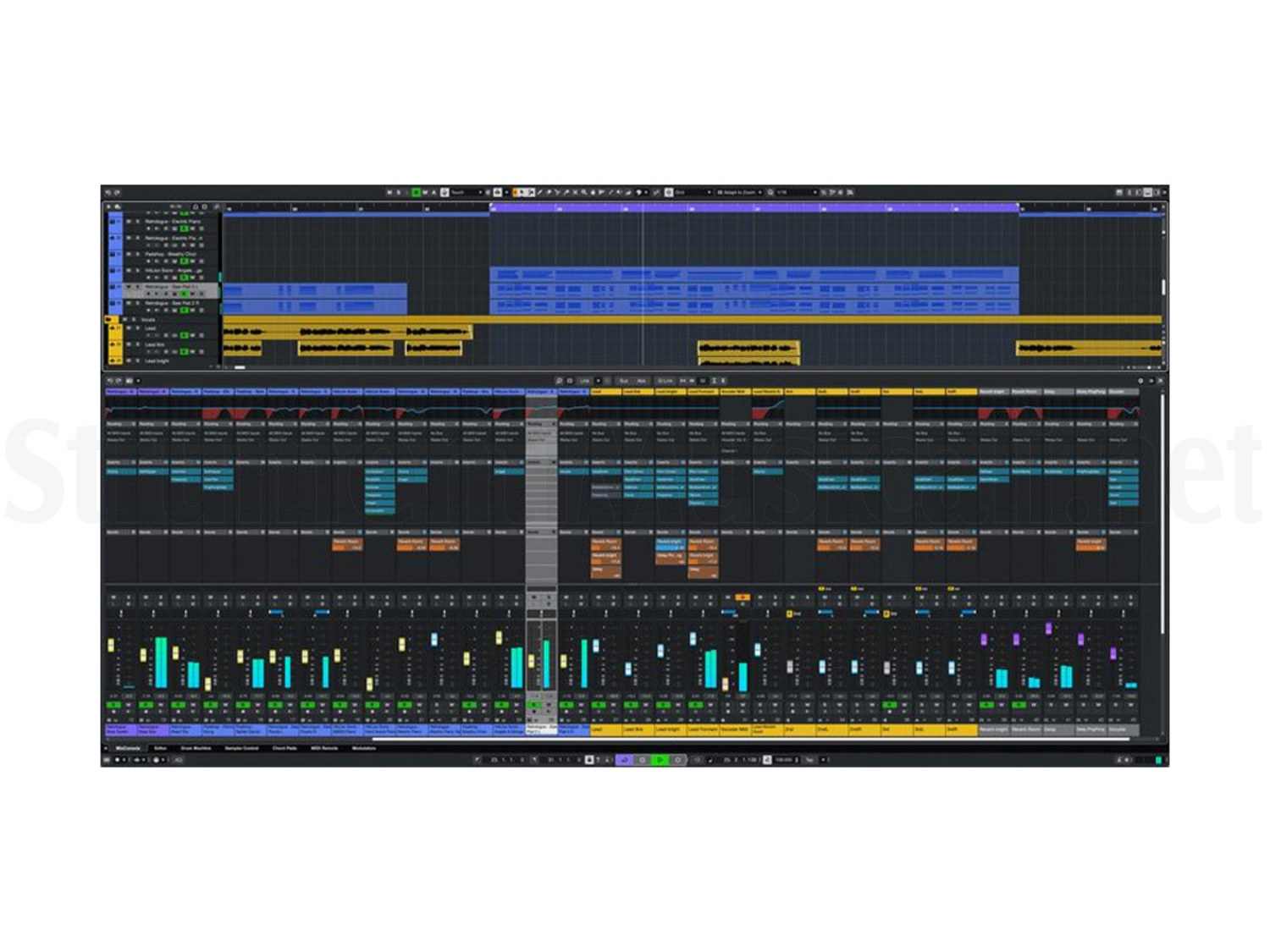Screen dimensions: 1270x952
Task: Click the Cycle/Loop icon in the transport
Action: pyautogui.click(x=626, y=761)
